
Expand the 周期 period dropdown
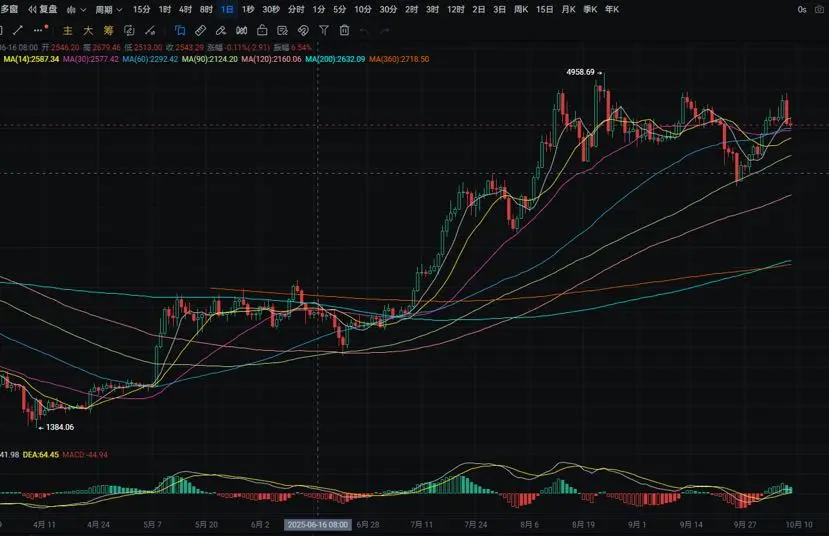tap(108, 10)
